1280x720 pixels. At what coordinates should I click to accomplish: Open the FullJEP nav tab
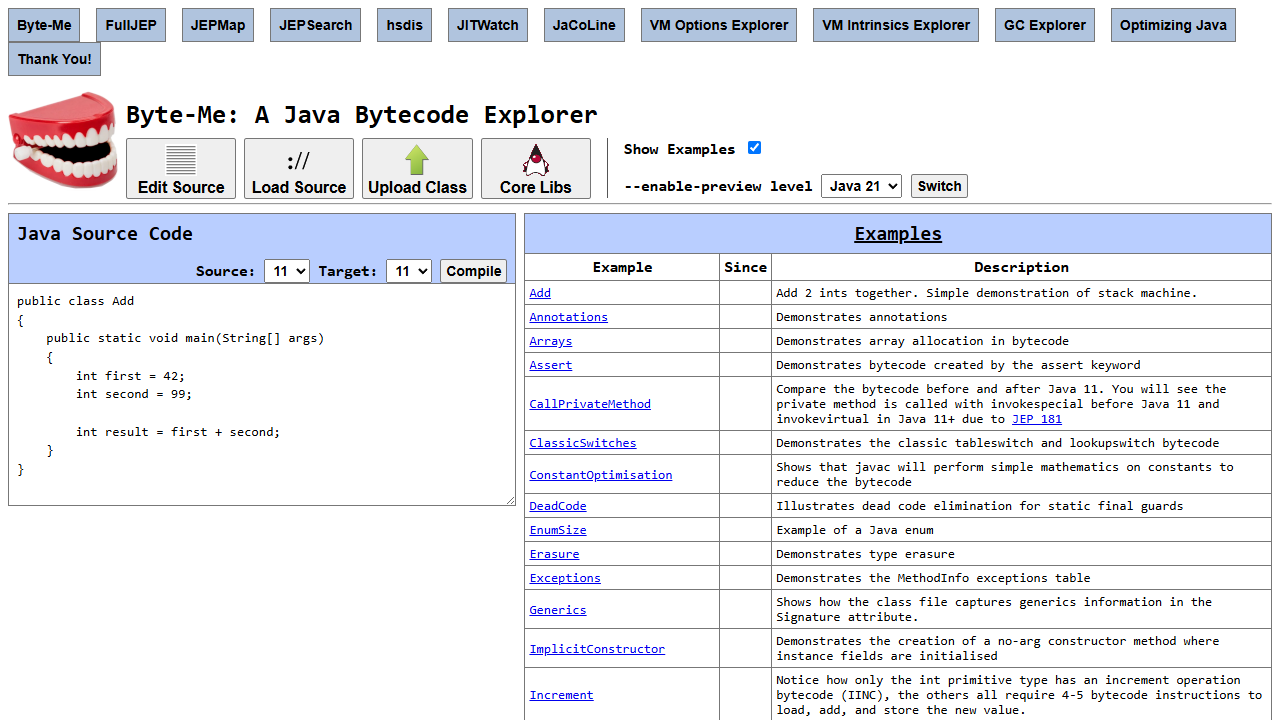point(131,25)
